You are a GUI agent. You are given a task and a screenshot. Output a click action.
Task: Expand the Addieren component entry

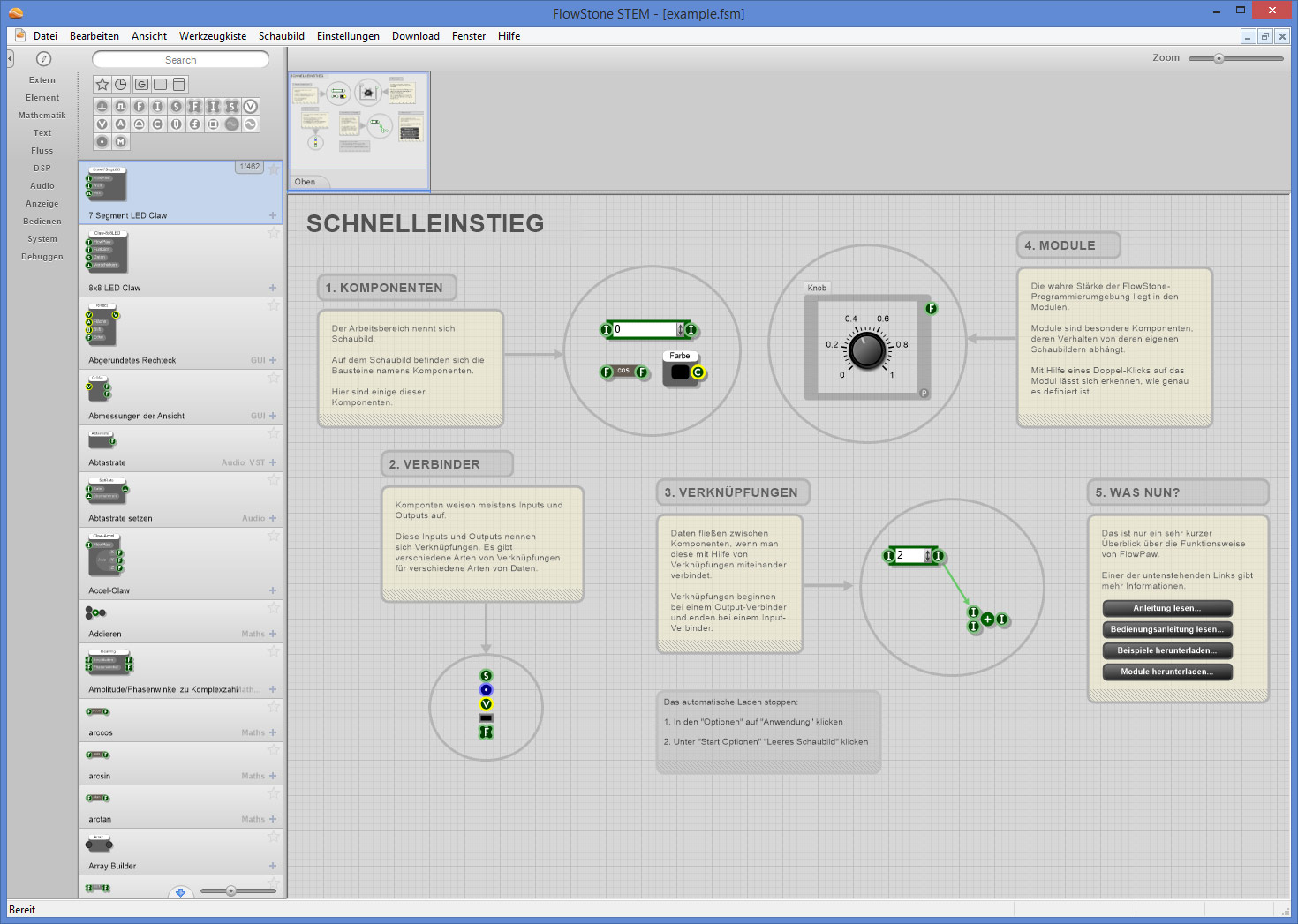tap(273, 634)
